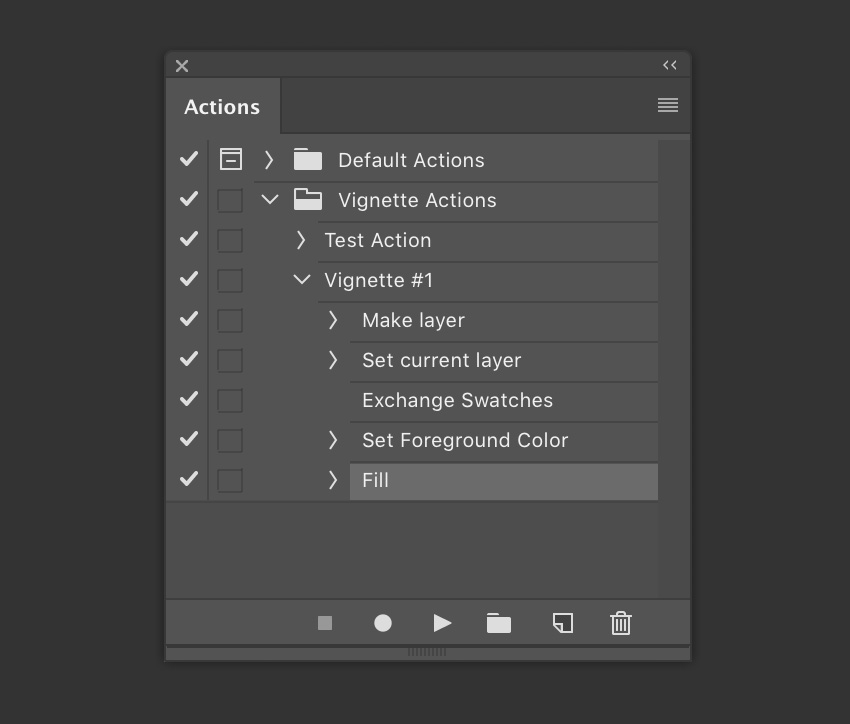Open the Actions panel menu icon
850x724 pixels.
coord(667,105)
